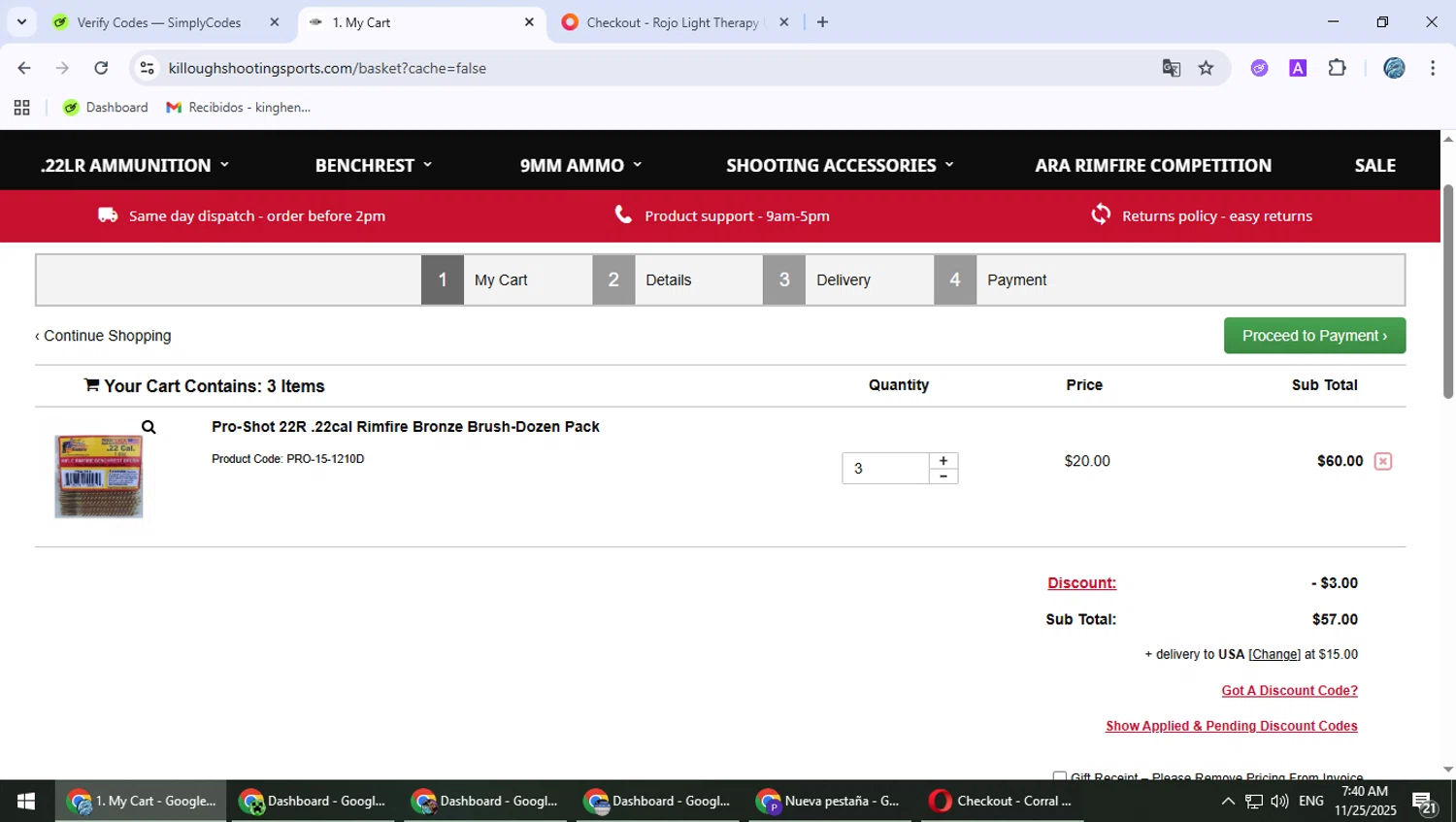Go forward to the next page
This screenshot has height=822, width=1456.
point(62,68)
